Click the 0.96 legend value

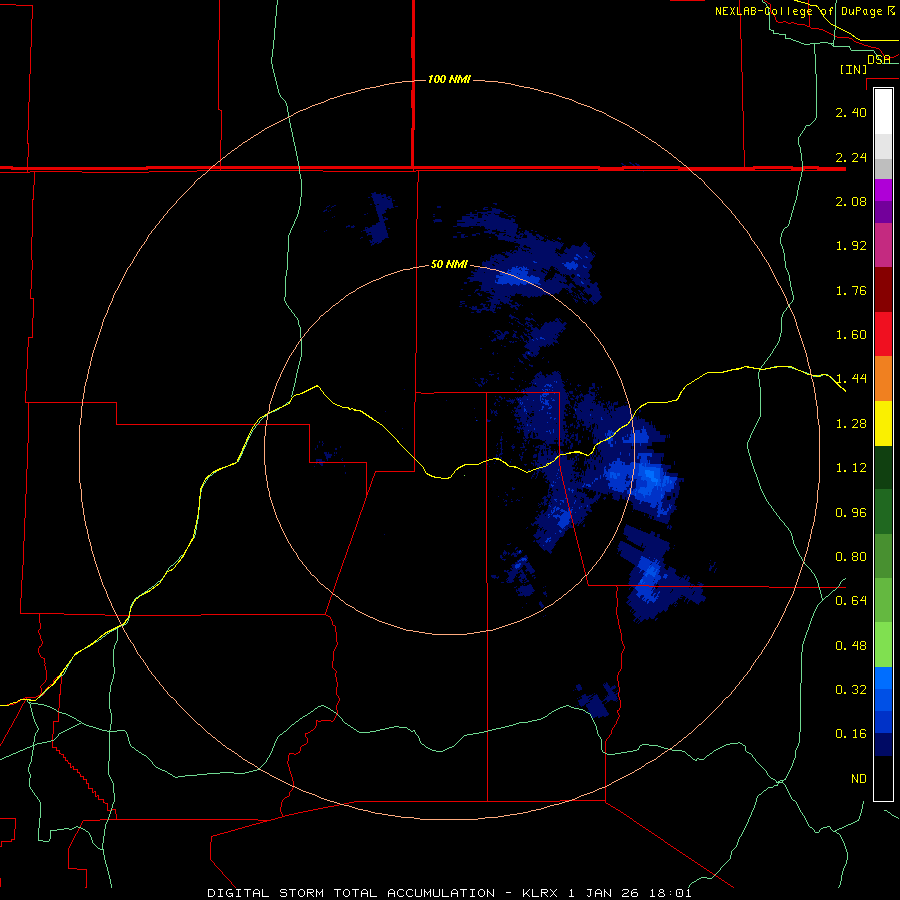[851, 513]
